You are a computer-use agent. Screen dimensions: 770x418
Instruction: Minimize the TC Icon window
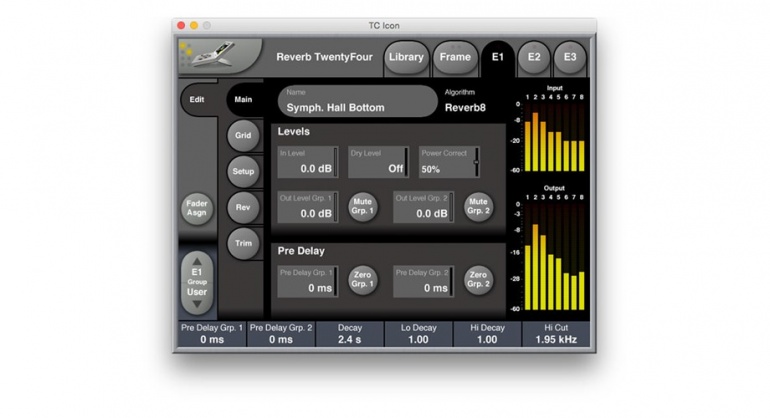point(194,25)
